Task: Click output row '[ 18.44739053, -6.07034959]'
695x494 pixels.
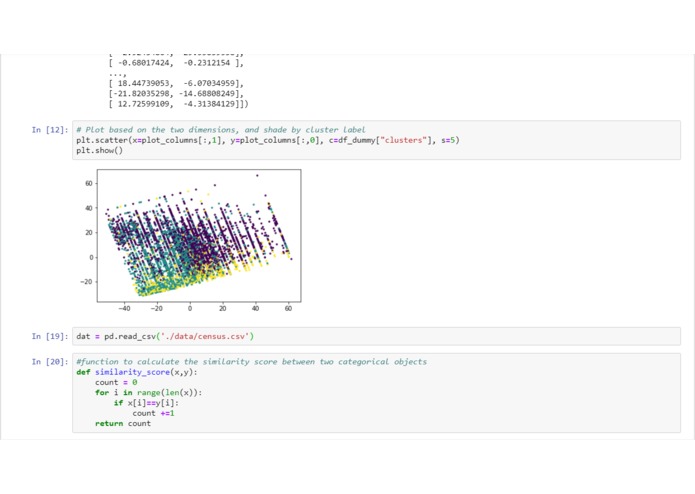Action: click(x=176, y=83)
